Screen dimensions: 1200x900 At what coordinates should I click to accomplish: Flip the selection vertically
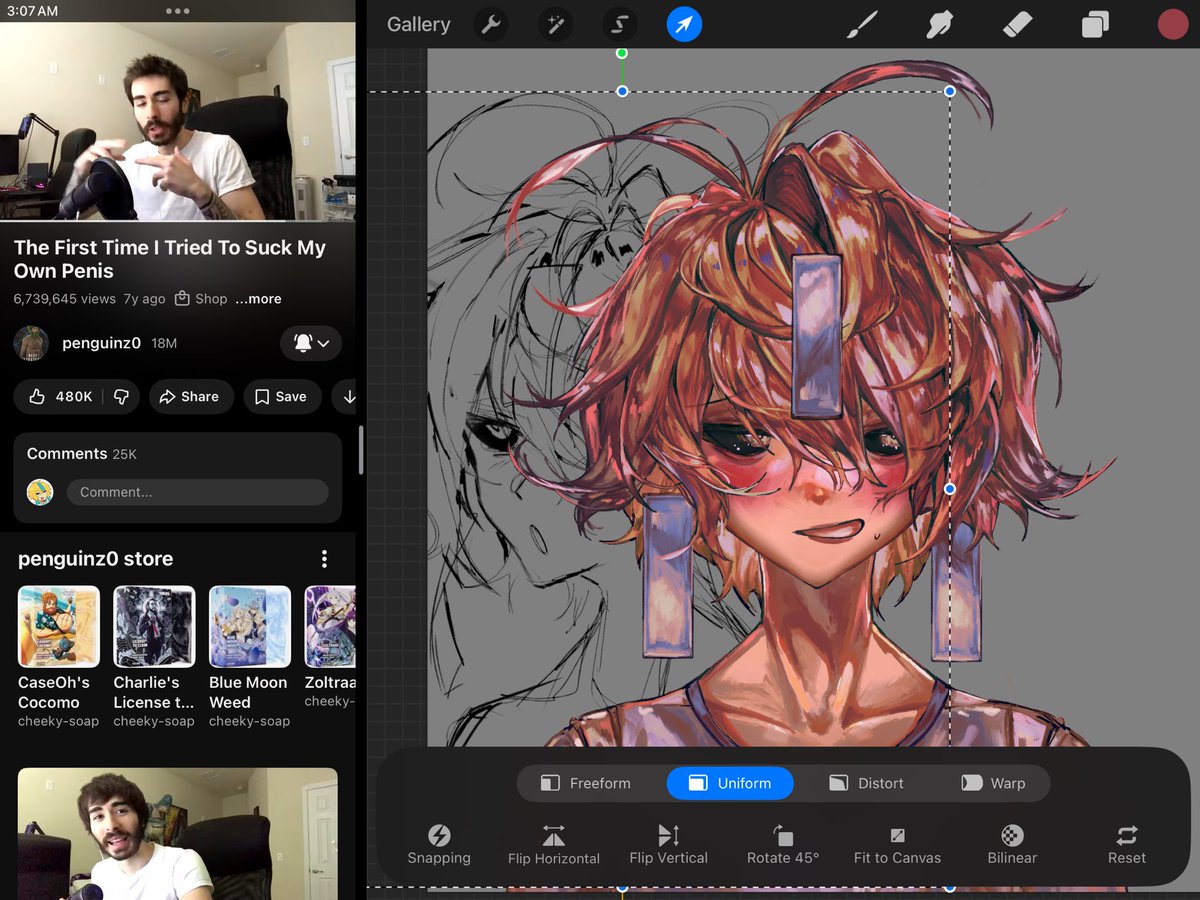click(669, 845)
